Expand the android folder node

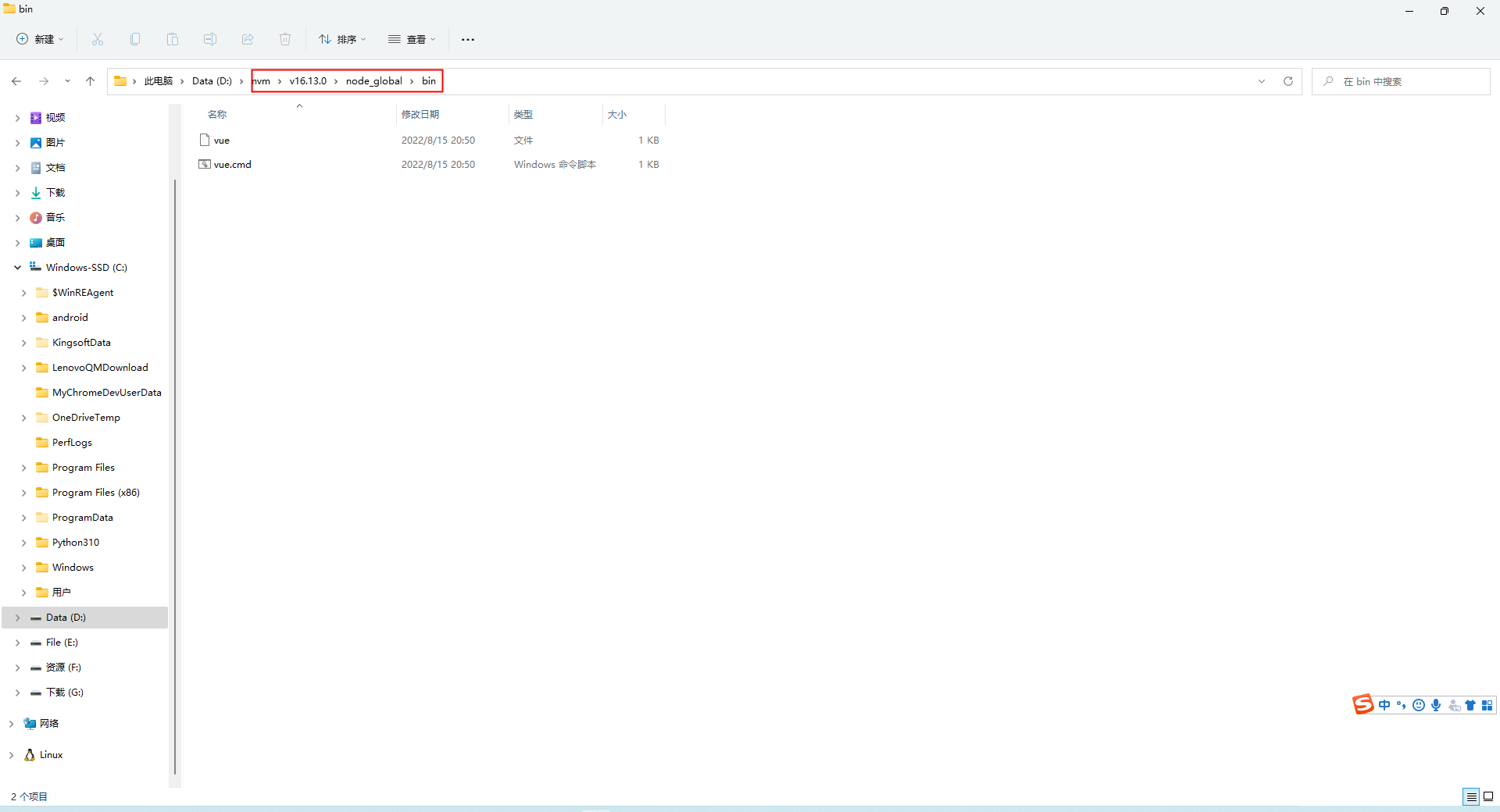coord(23,318)
